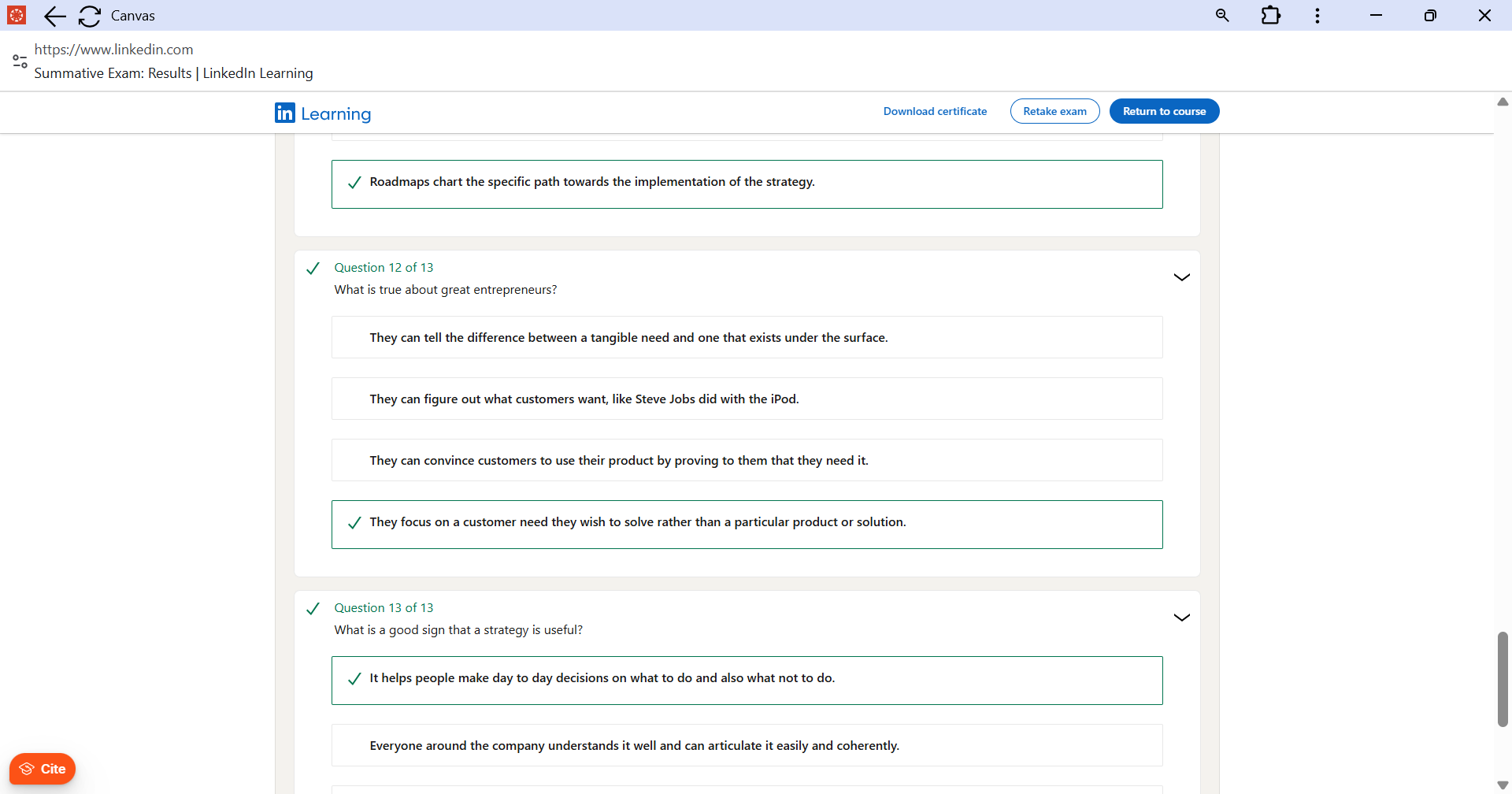Viewport: 1512px width, 794px height.
Task: Click the checkmark beside the roadmaps answer
Action: [354, 183]
